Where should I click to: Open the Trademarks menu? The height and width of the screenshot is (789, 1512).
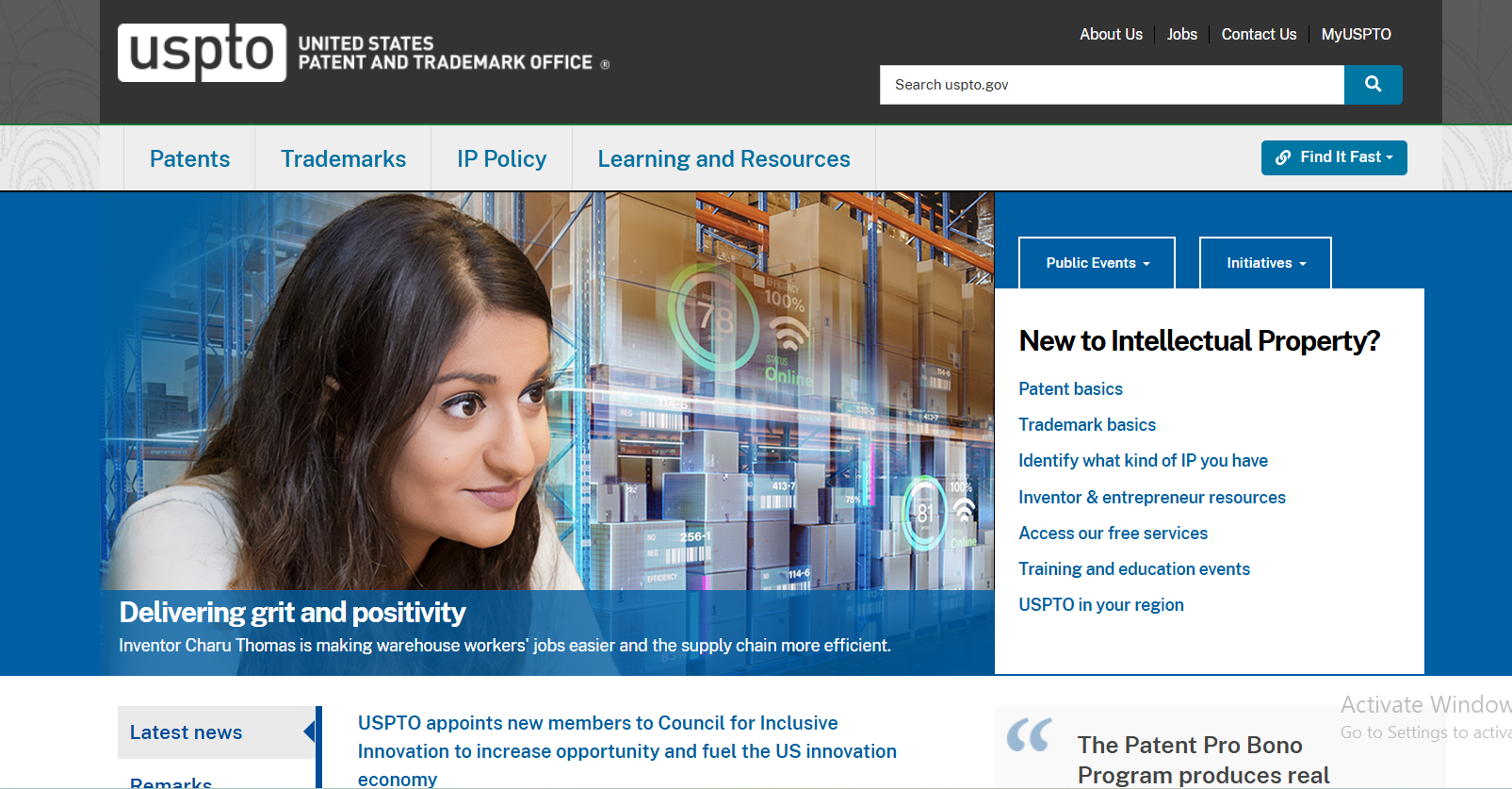(343, 158)
